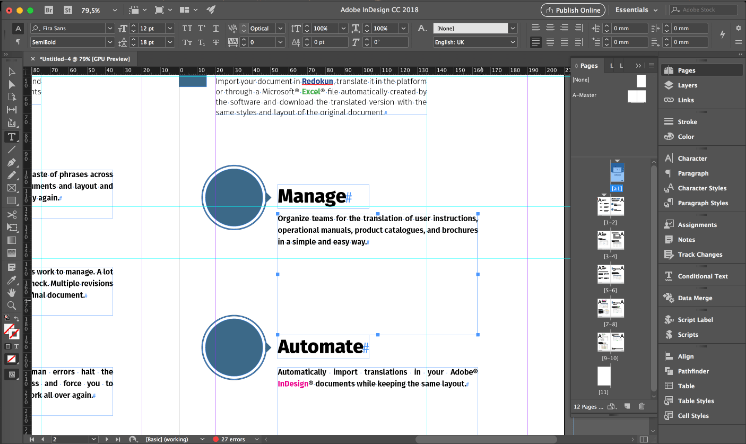This screenshot has height=444, width=746.
Task: Switch to paragraph formatting controls
Action: click(17, 42)
